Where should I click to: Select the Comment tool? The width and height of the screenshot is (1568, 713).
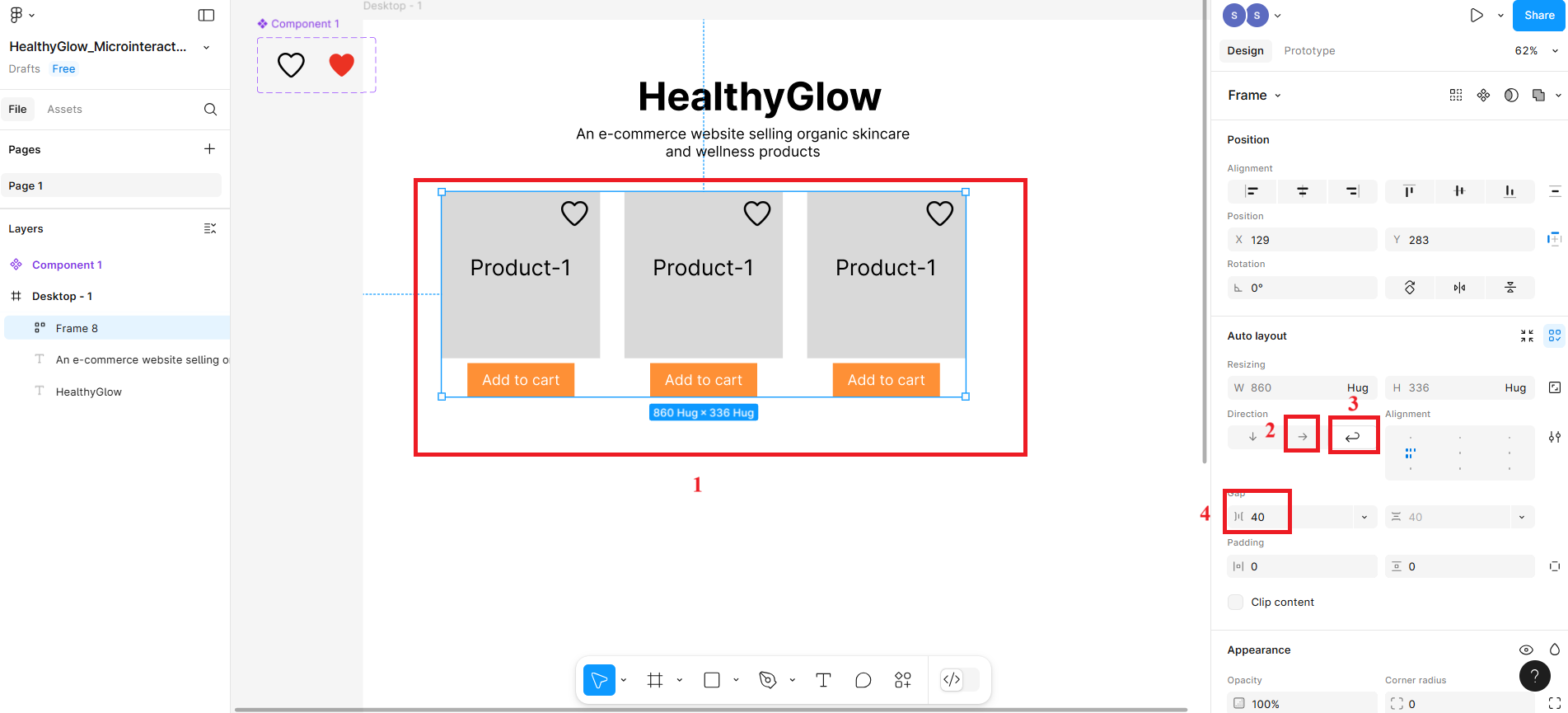863,680
